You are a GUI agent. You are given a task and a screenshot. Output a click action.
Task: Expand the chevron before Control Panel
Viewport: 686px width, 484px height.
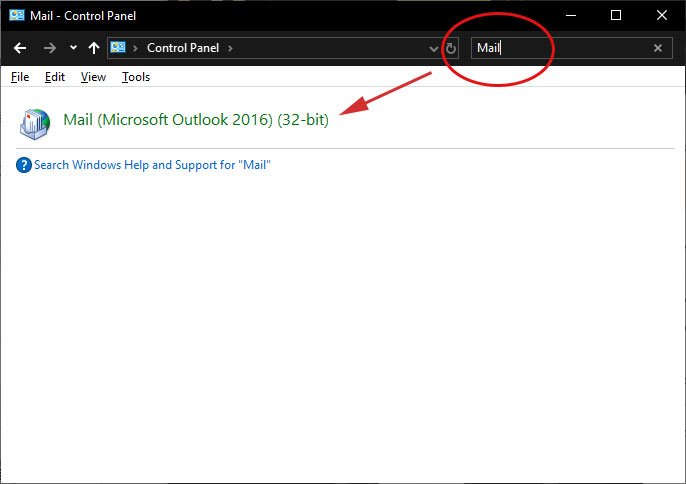coord(136,48)
